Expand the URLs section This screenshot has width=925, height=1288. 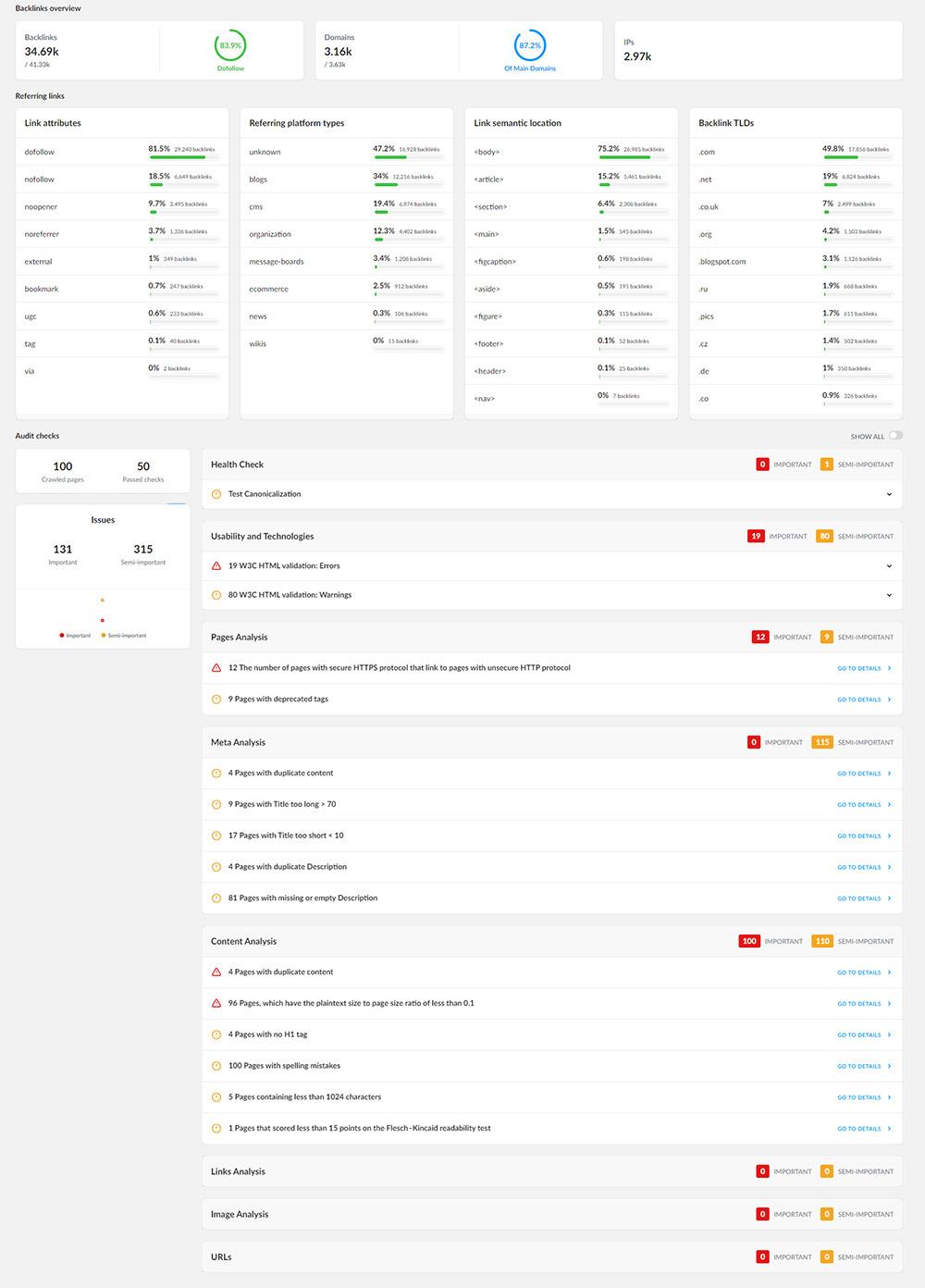click(x=552, y=1257)
